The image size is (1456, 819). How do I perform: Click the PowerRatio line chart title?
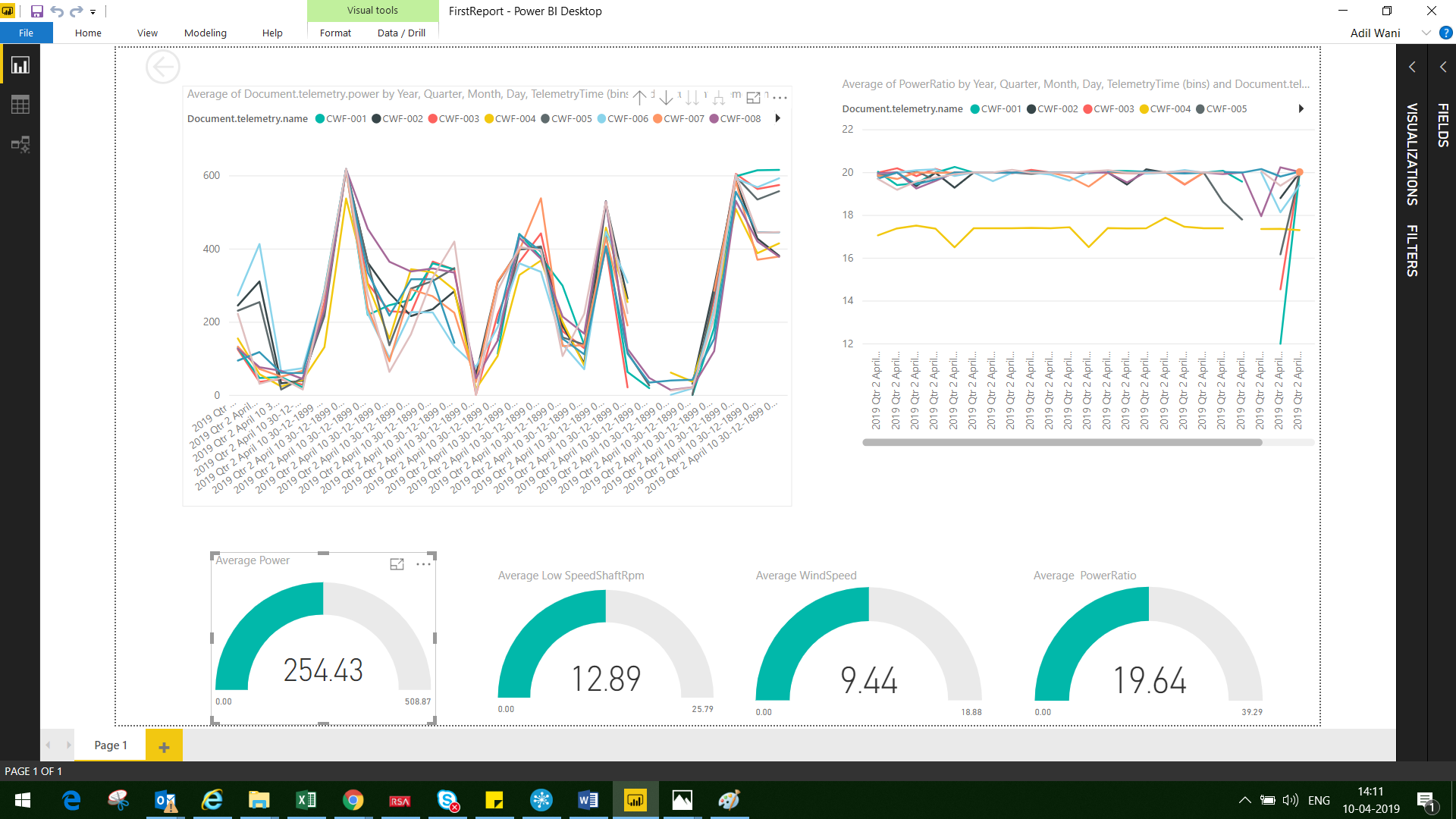coord(1075,84)
